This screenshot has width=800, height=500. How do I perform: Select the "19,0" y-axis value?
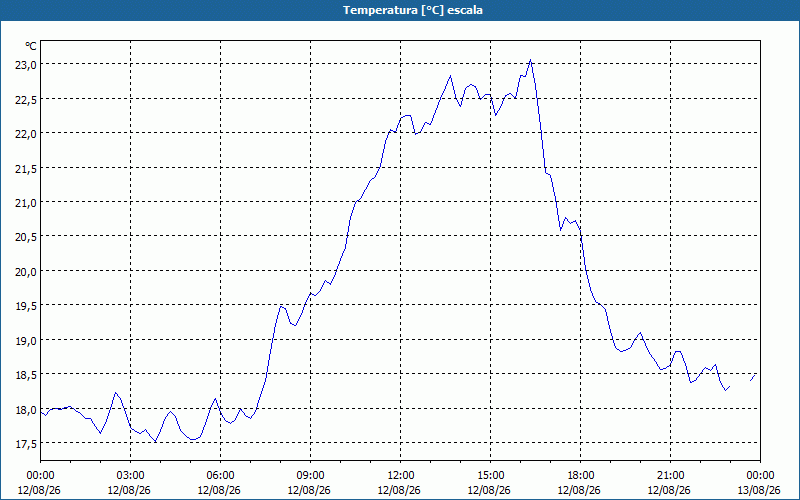click(x=27, y=340)
